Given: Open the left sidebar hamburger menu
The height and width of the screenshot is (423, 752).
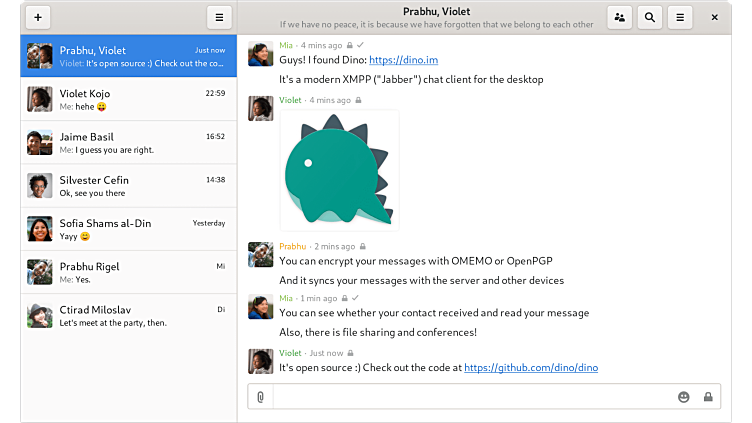Looking at the screenshot, I should (x=219, y=17).
